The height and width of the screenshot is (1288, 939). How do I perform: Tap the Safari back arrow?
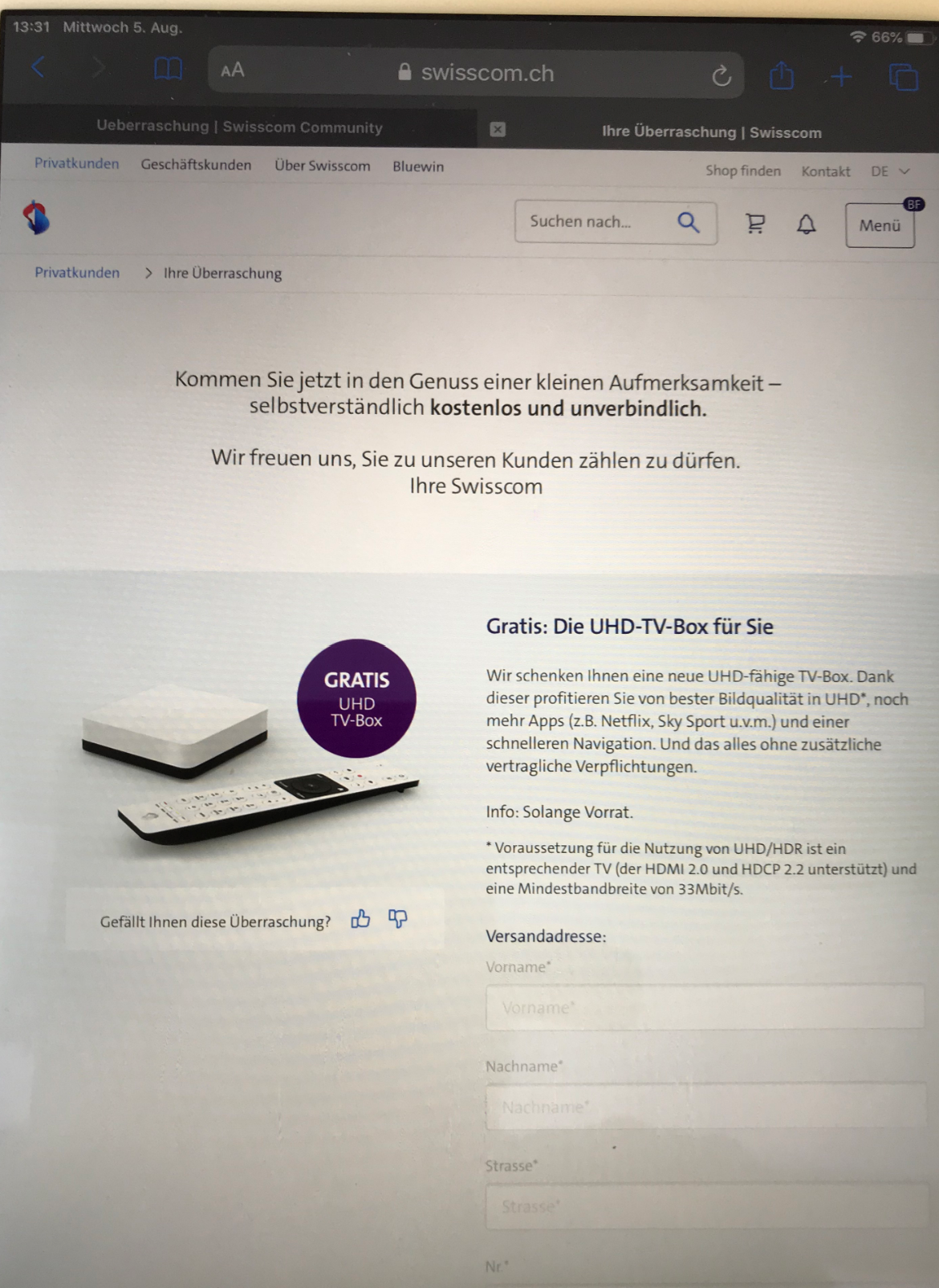[38, 68]
